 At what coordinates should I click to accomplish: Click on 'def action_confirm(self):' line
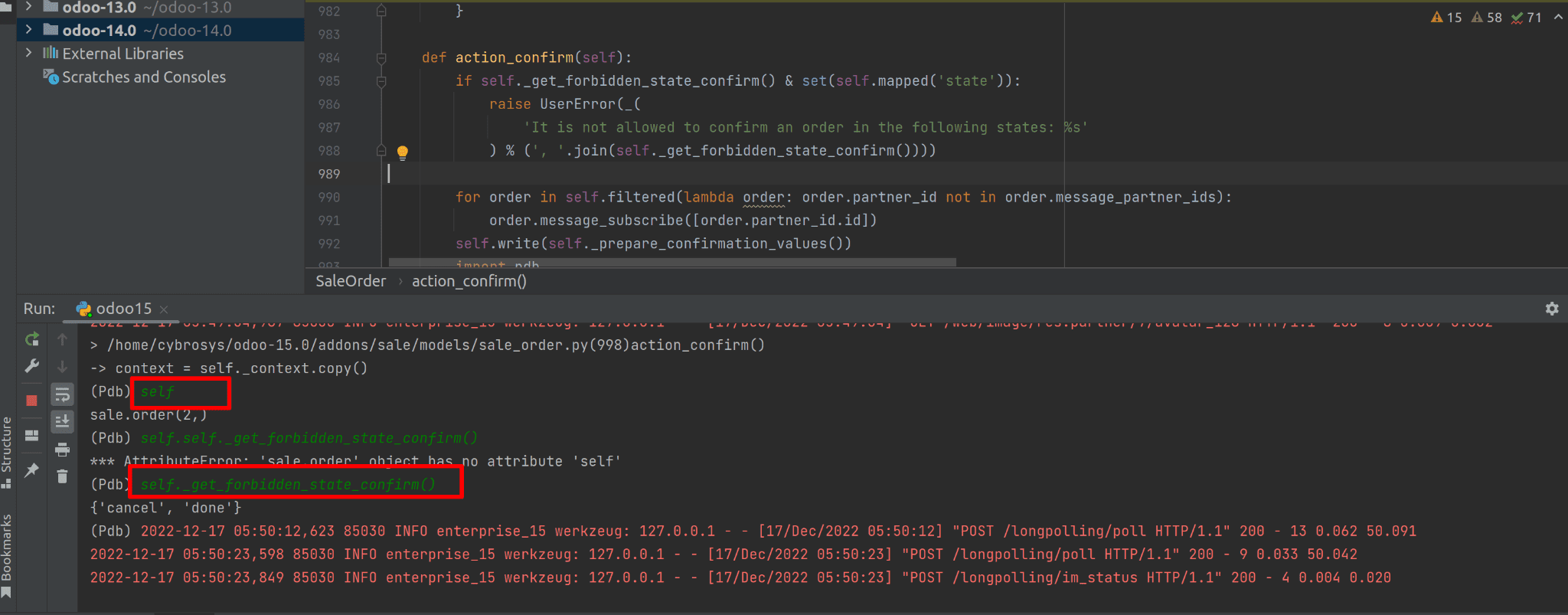coord(527,57)
